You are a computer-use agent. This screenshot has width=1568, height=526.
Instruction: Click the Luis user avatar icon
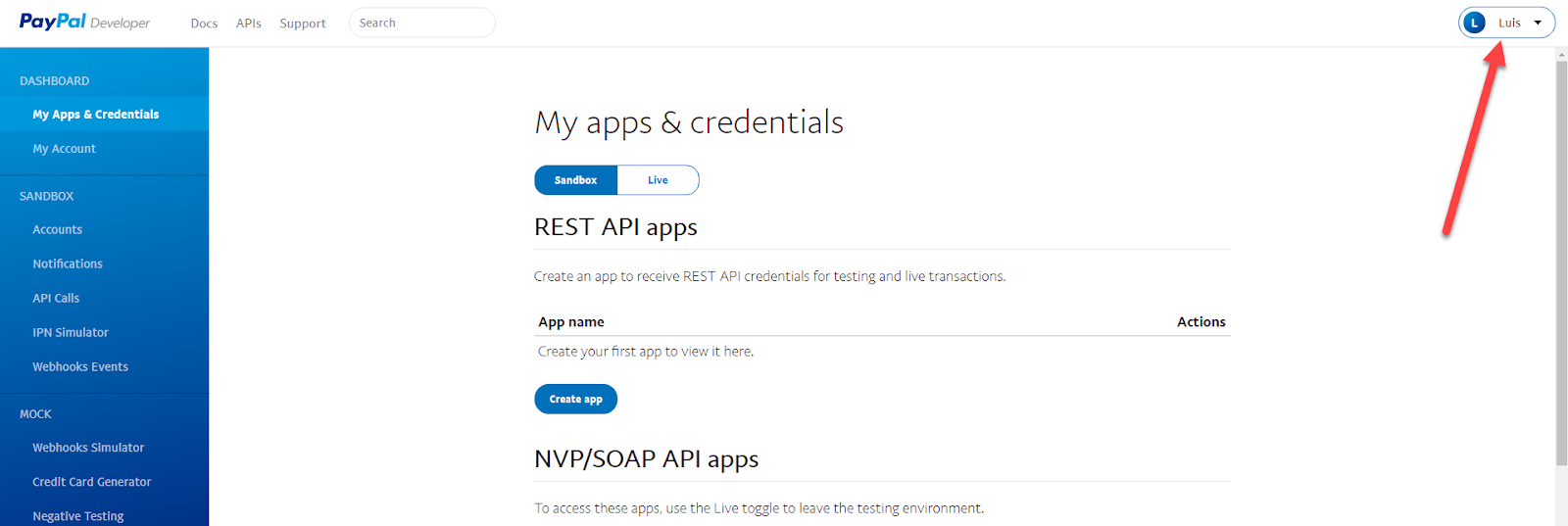coord(1475,23)
